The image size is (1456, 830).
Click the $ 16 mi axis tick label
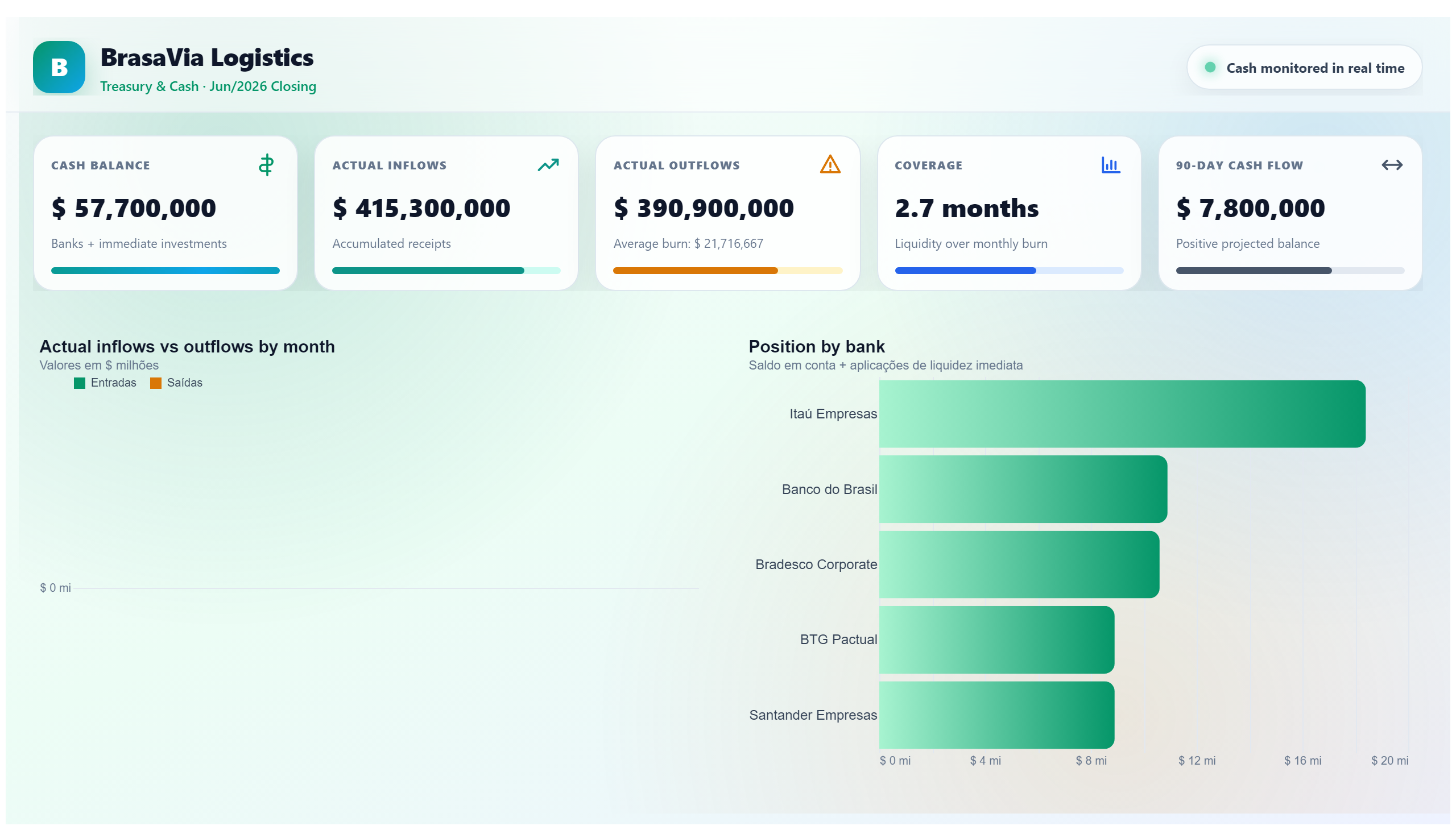coord(1302,761)
